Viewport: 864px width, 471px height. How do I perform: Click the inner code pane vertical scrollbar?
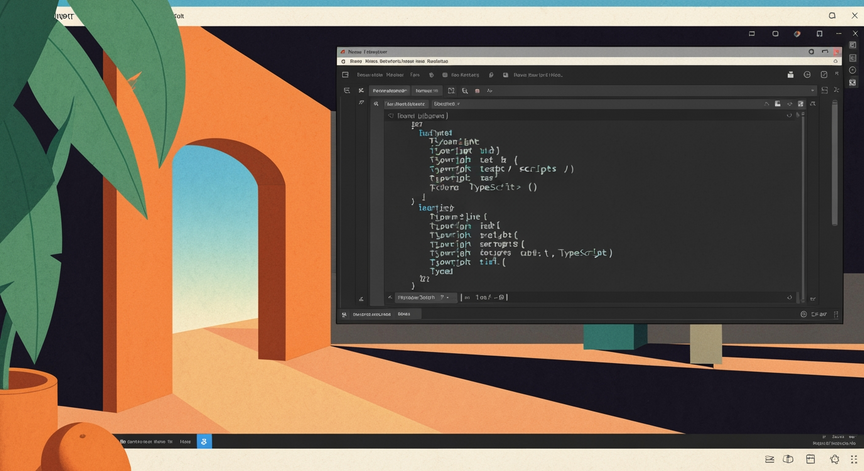point(803,207)
